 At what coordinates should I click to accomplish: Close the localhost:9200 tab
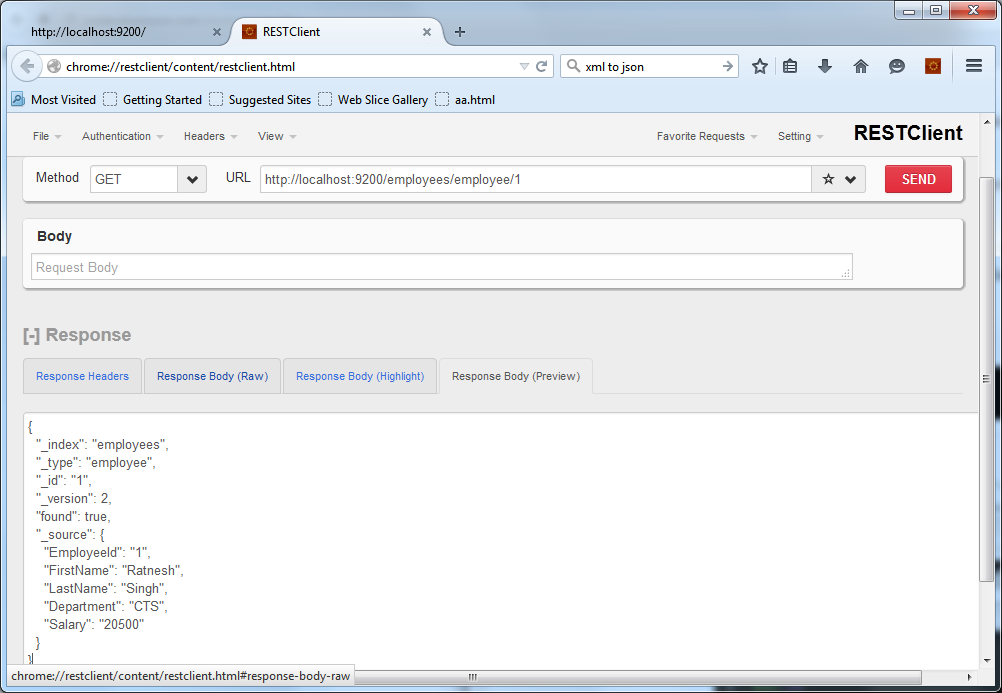click(217, 32)
